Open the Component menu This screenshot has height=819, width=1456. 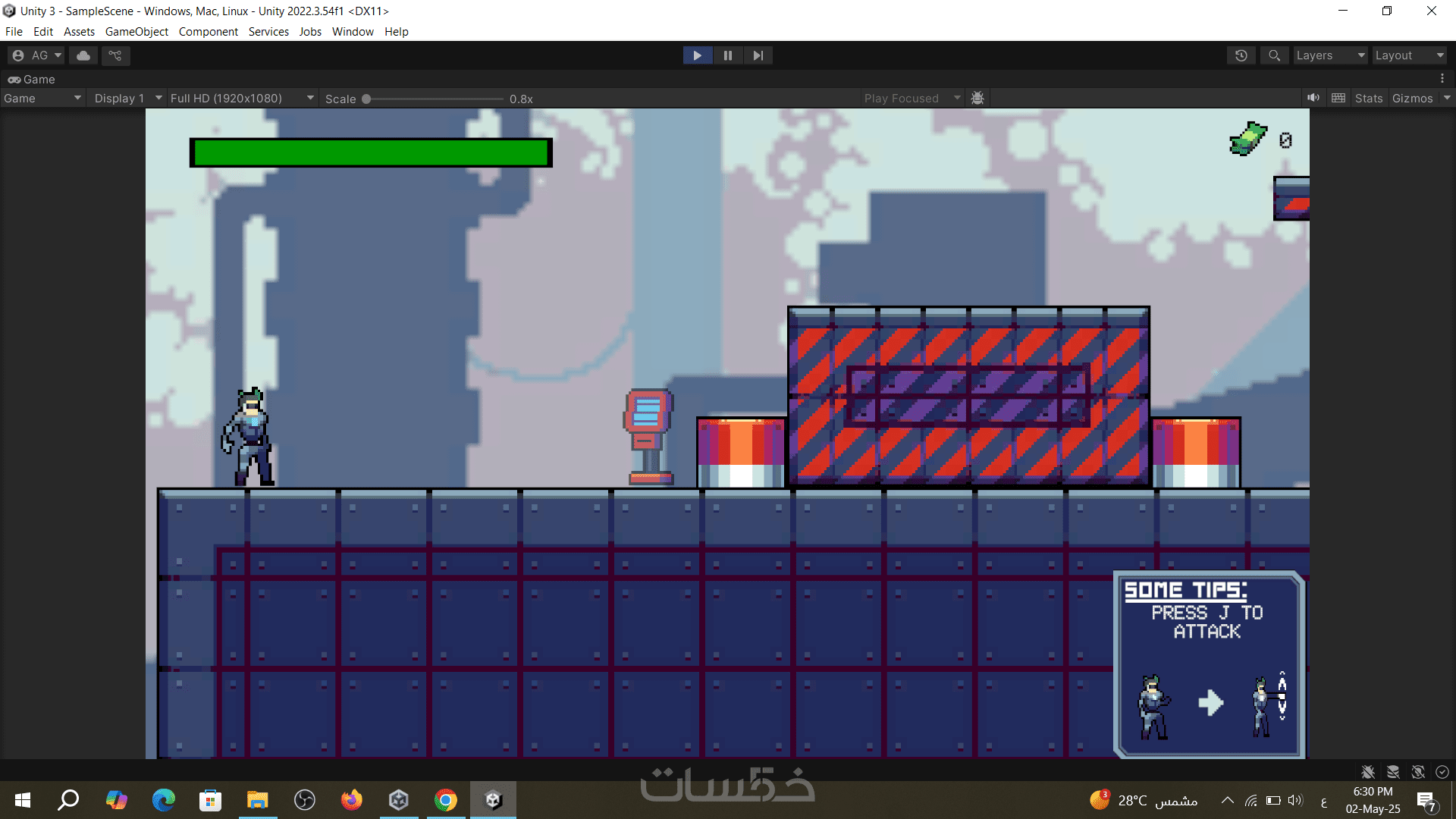208,32
